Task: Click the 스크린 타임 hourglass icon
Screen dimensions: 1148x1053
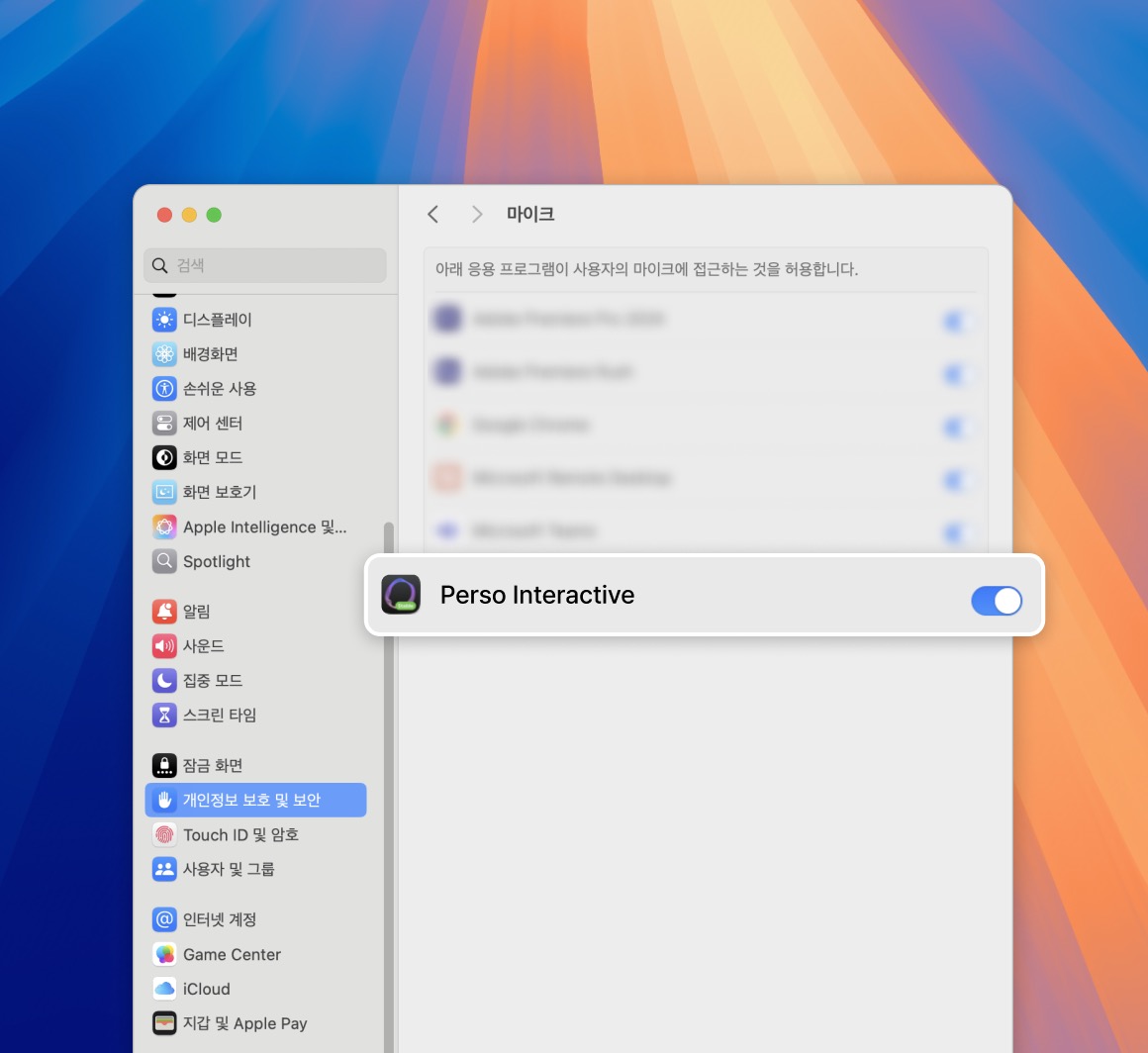Action: point(164,715)
